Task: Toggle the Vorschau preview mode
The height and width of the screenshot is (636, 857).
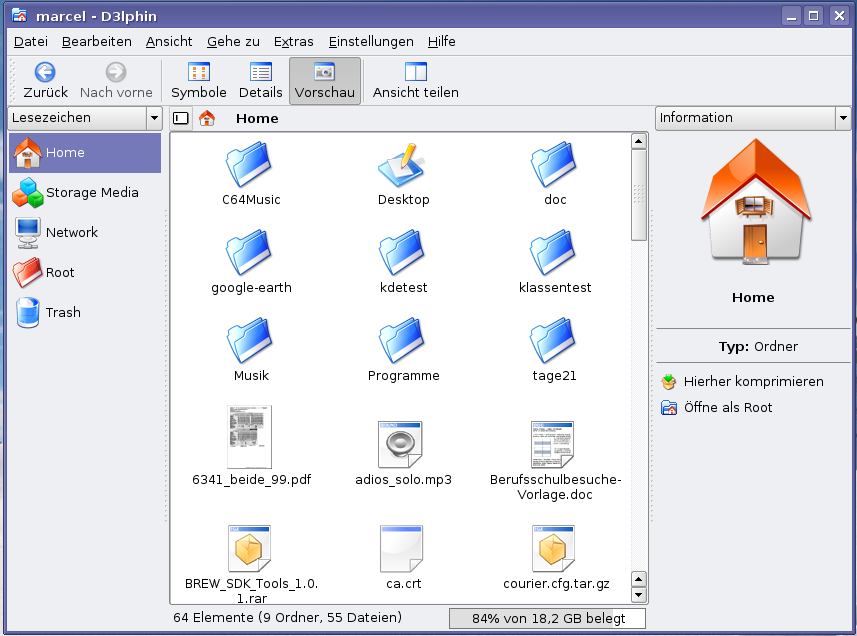Action: [x=324, y=81]
